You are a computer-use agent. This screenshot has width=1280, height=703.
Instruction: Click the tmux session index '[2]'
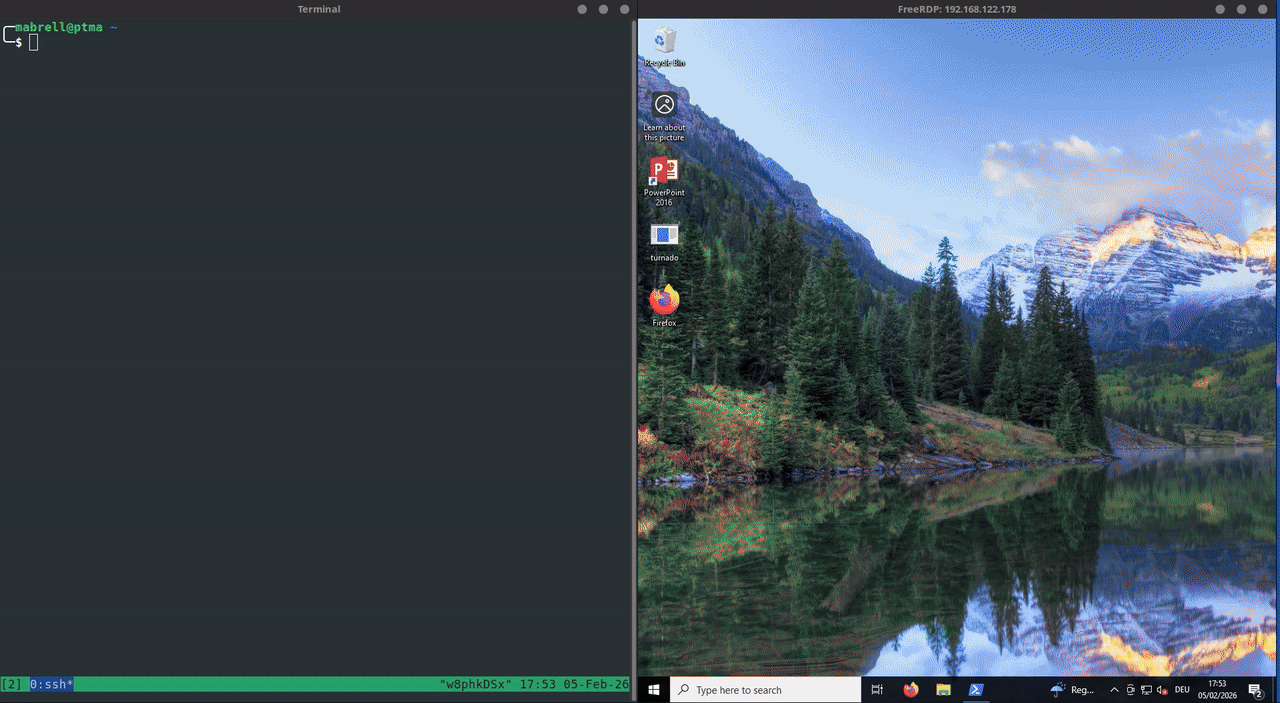click(11, 685)
